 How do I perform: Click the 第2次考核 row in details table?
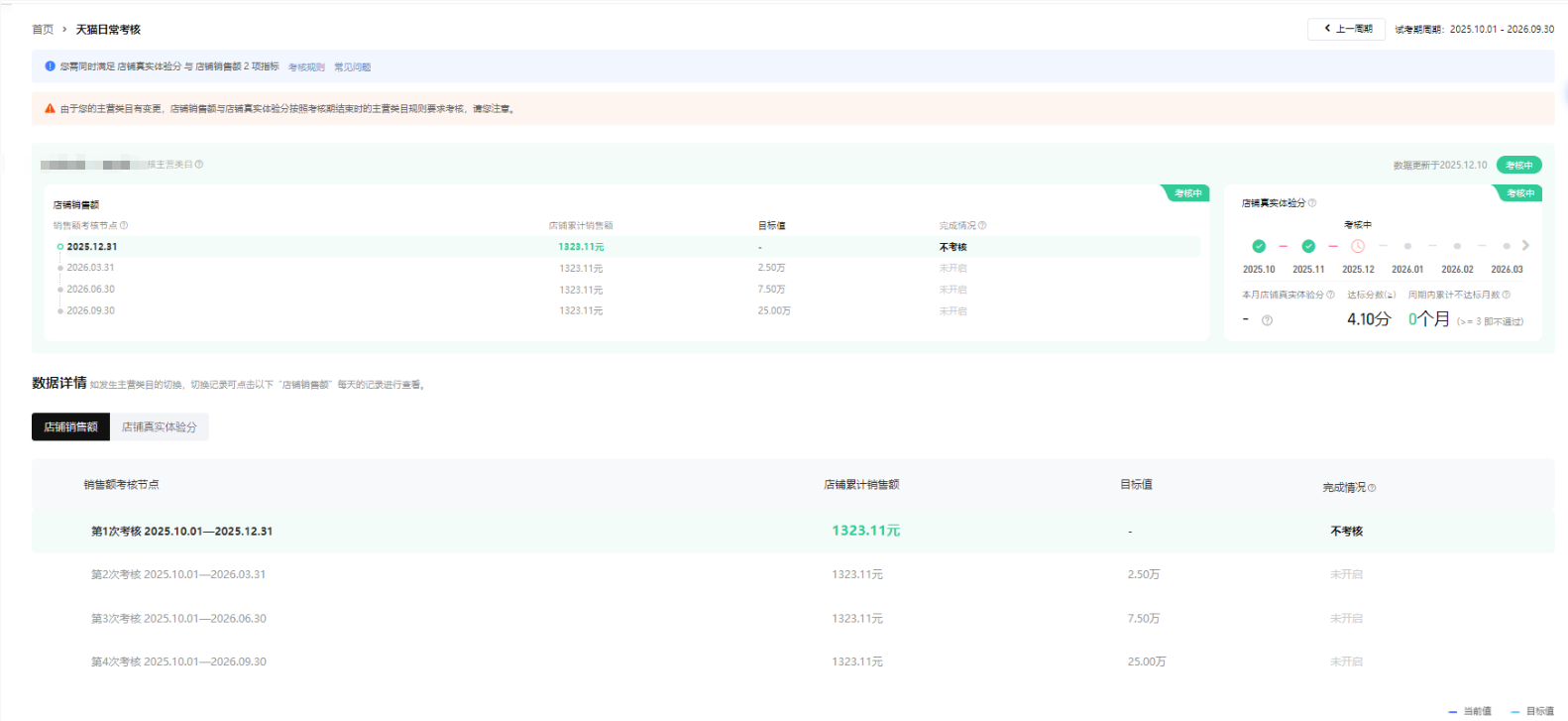pos(178,575)
